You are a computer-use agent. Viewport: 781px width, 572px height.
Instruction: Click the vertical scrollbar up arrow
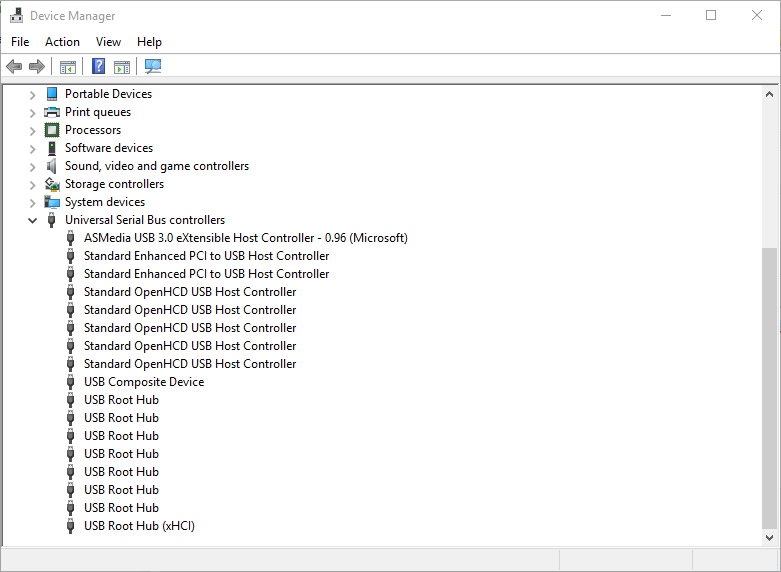[769, 94]
